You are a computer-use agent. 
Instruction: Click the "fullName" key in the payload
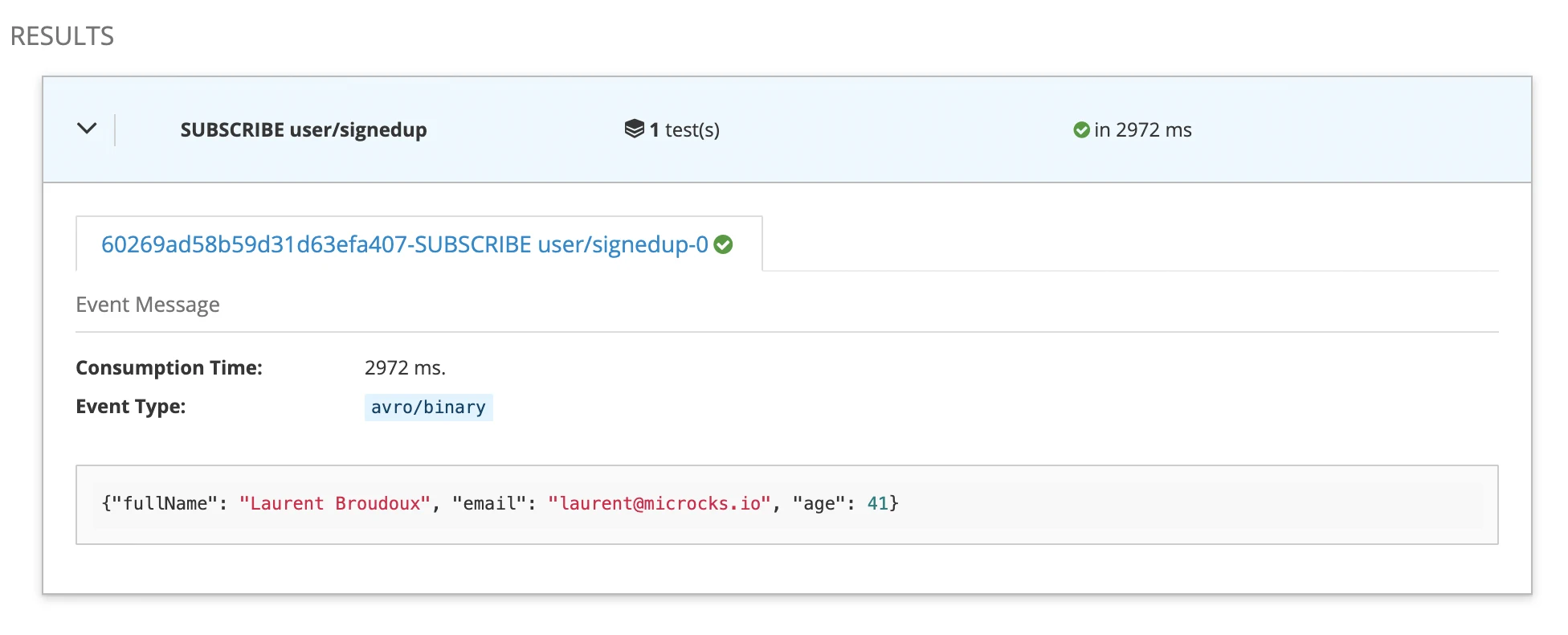165,504
